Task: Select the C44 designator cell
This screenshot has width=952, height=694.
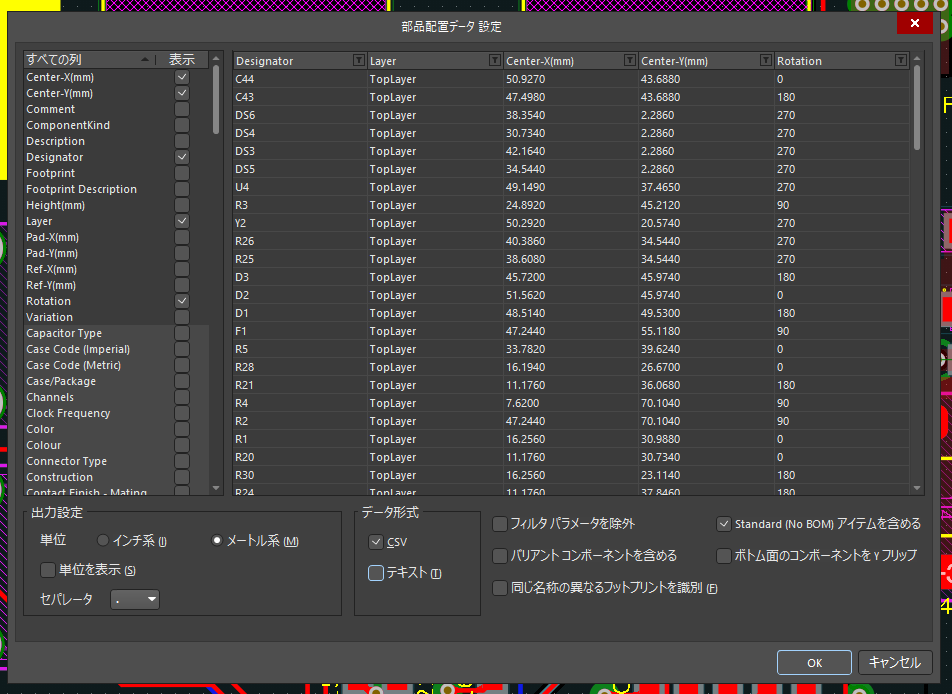Action: (x=300, y=79)
